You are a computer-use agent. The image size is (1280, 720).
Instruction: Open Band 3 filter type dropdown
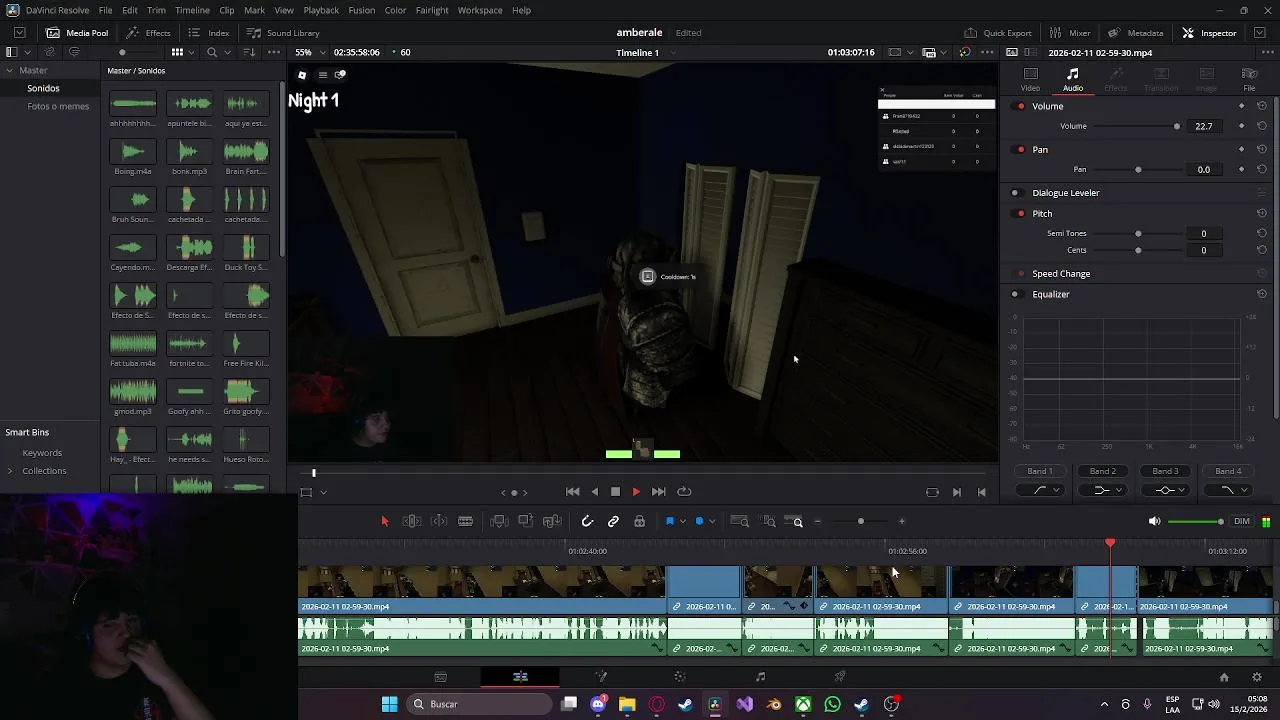pos(1166,490)
